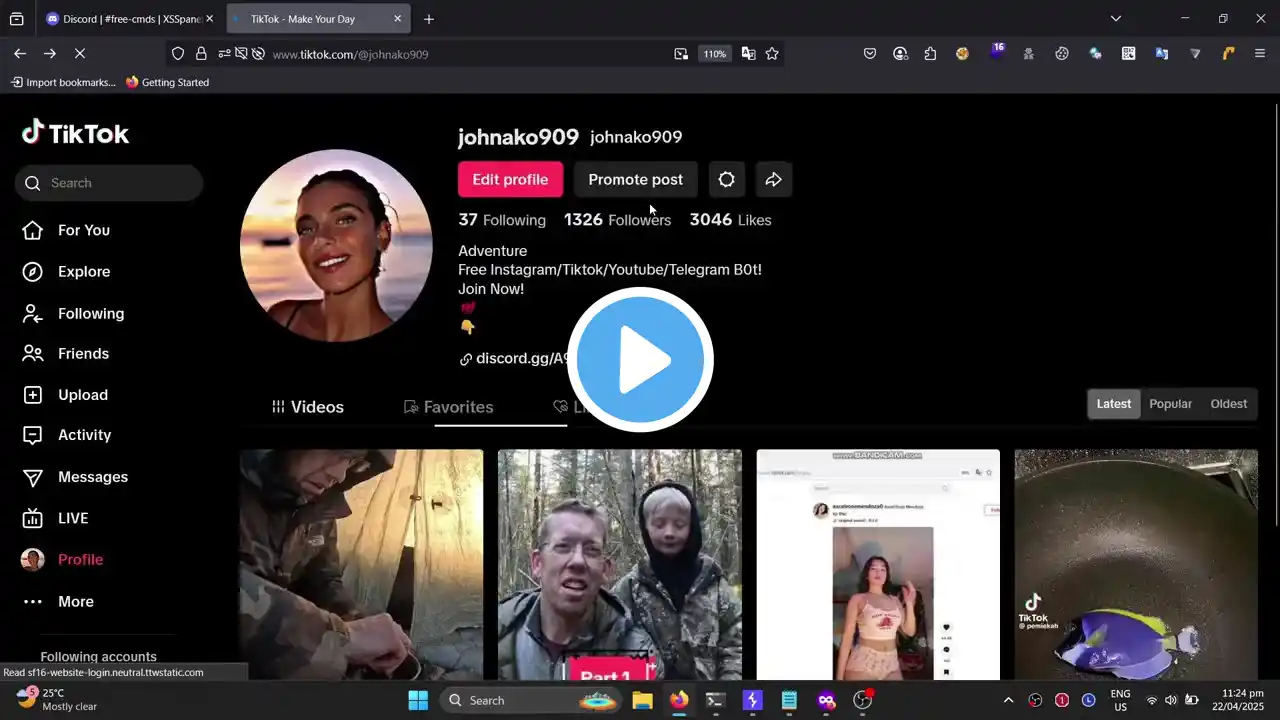Open the tent camping video thumbnail
Viewport: 1280px width, 720px height.
click(x=361, y=565)
